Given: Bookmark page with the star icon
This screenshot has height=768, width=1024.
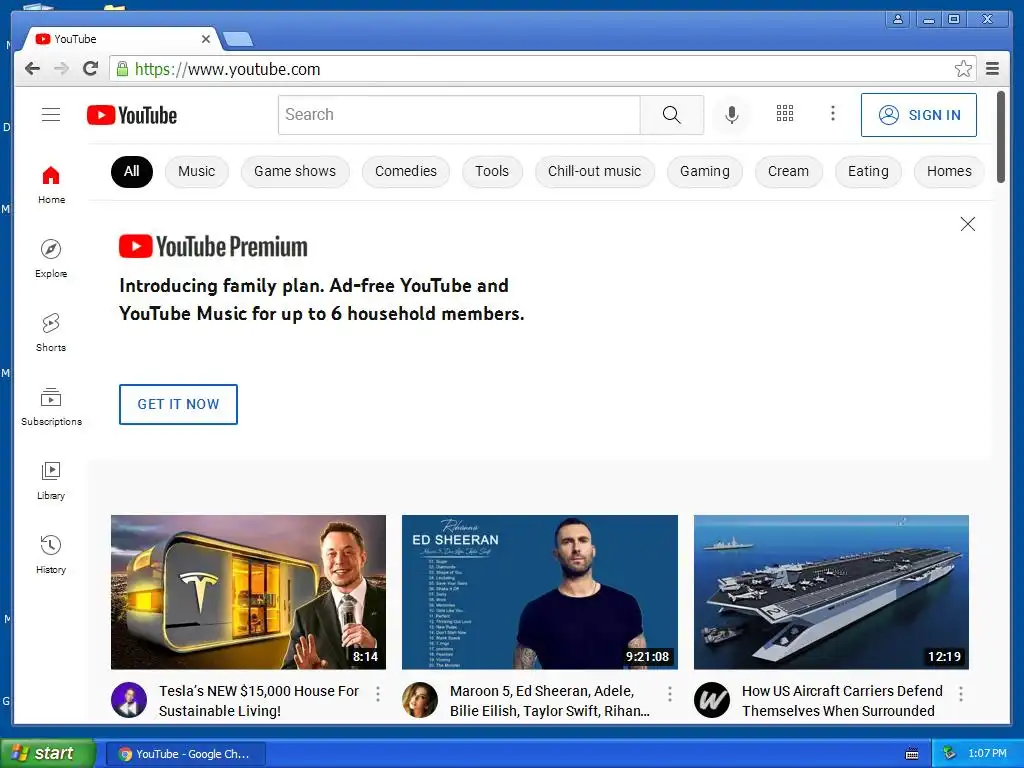Looking at the screenshot, I should [963, 69].
